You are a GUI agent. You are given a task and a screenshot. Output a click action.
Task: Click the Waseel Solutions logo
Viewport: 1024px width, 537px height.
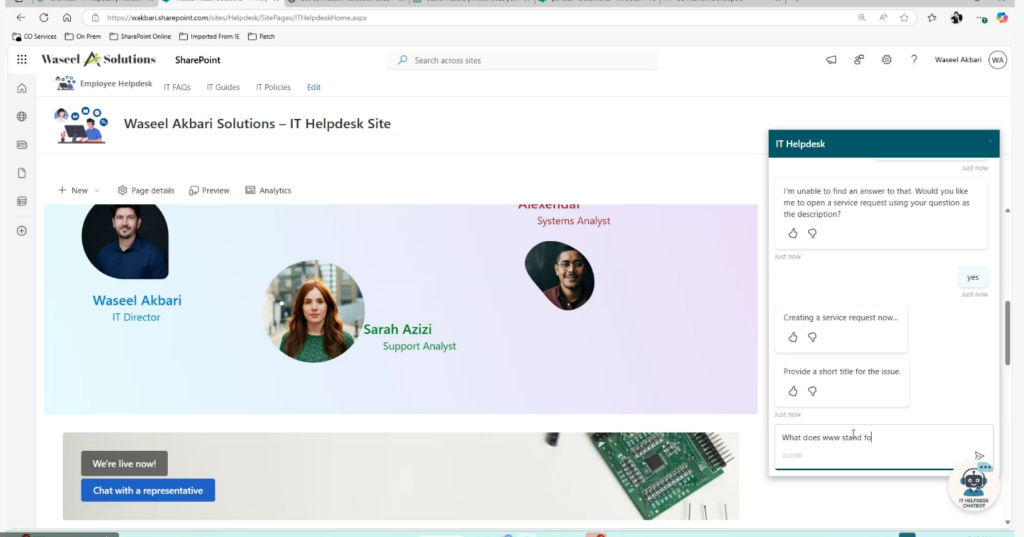point(99,59)
